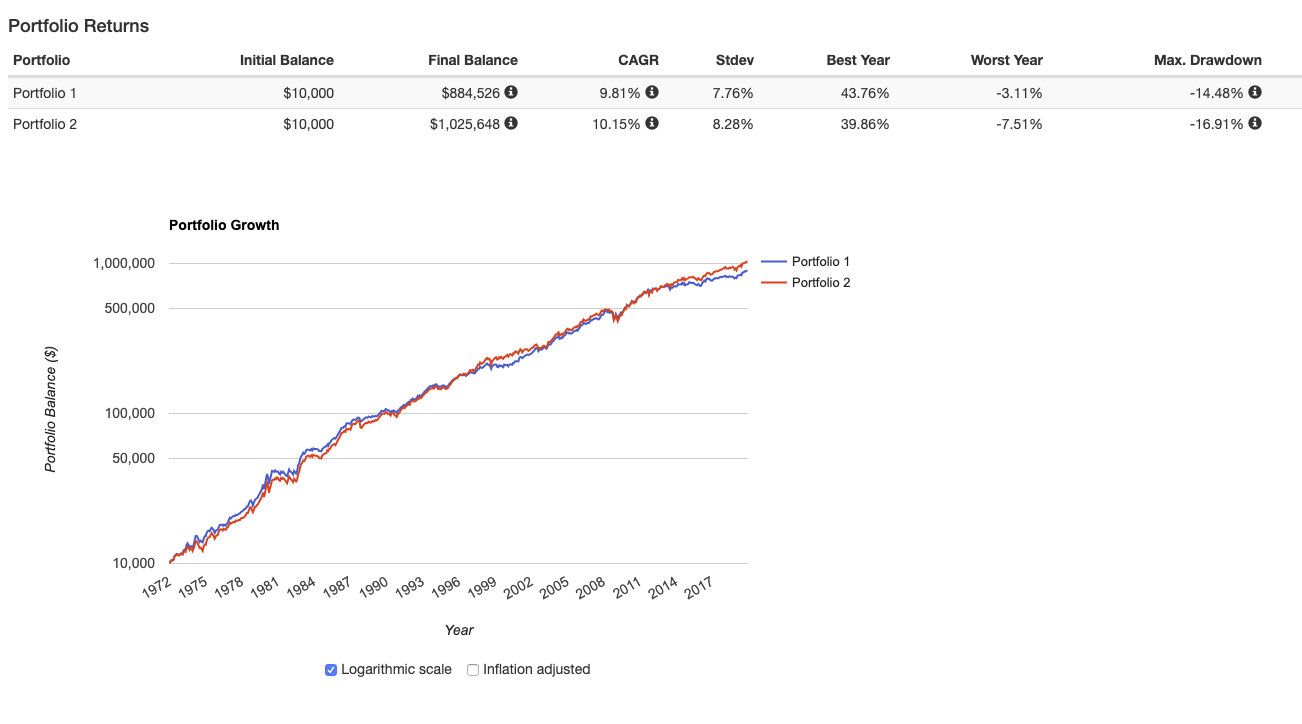
Task: Click the Best Year column header
Action: (857, 60)
